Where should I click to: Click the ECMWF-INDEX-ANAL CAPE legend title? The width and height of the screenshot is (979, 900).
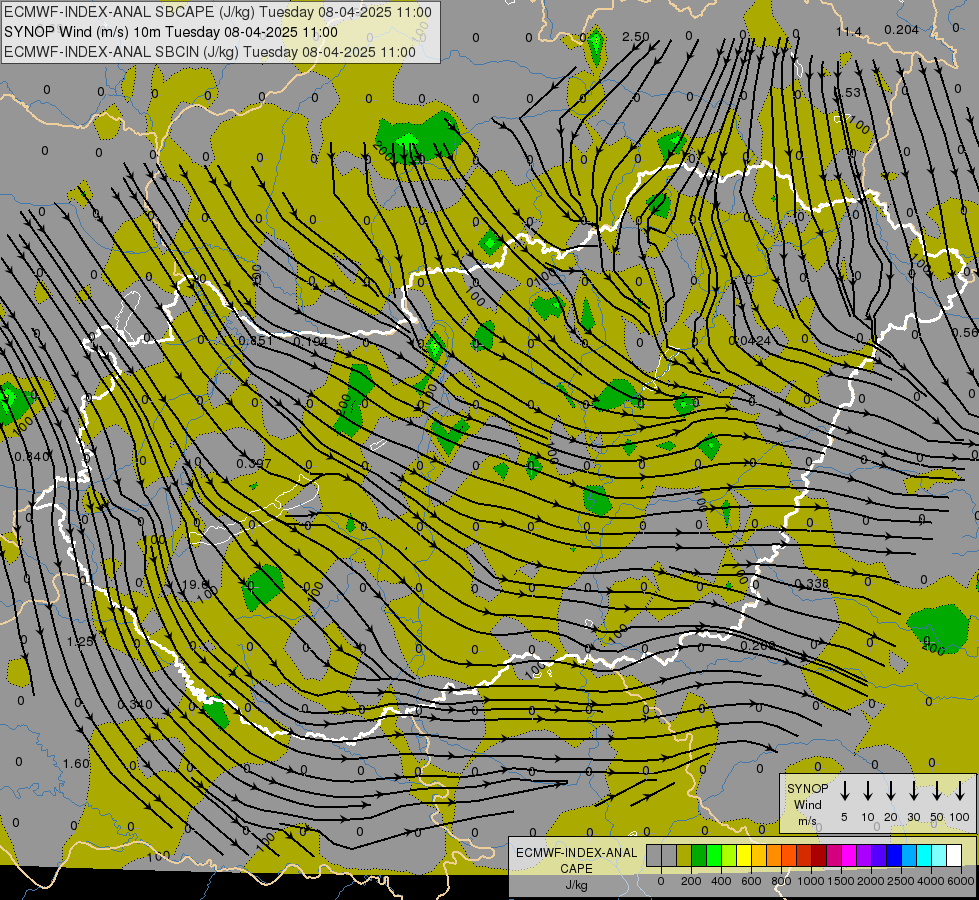[576, 860]
